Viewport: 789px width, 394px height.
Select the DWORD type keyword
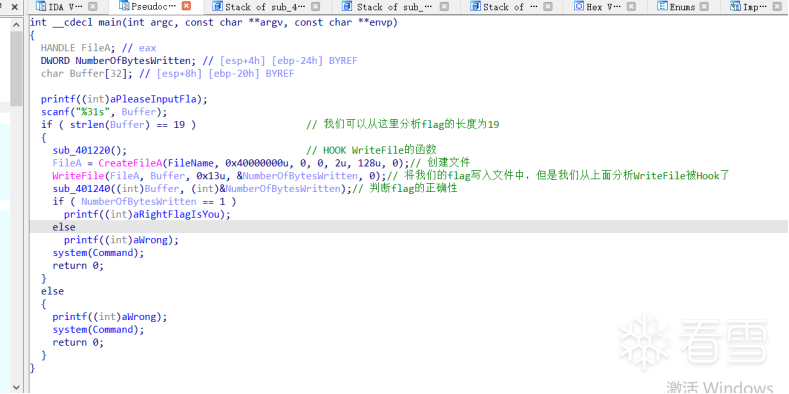click(x=55, y=61)
